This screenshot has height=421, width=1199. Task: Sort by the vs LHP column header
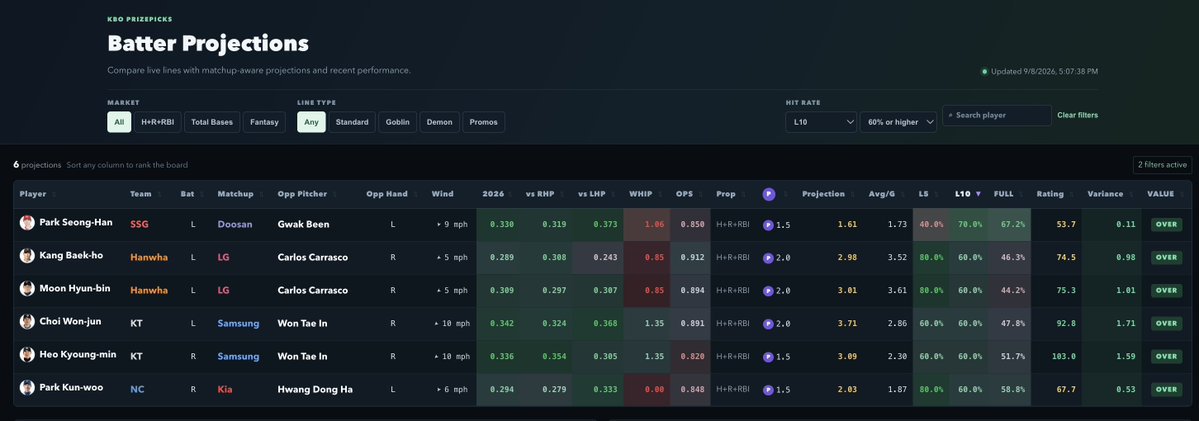pyautogui.click(x=596, y=194)
